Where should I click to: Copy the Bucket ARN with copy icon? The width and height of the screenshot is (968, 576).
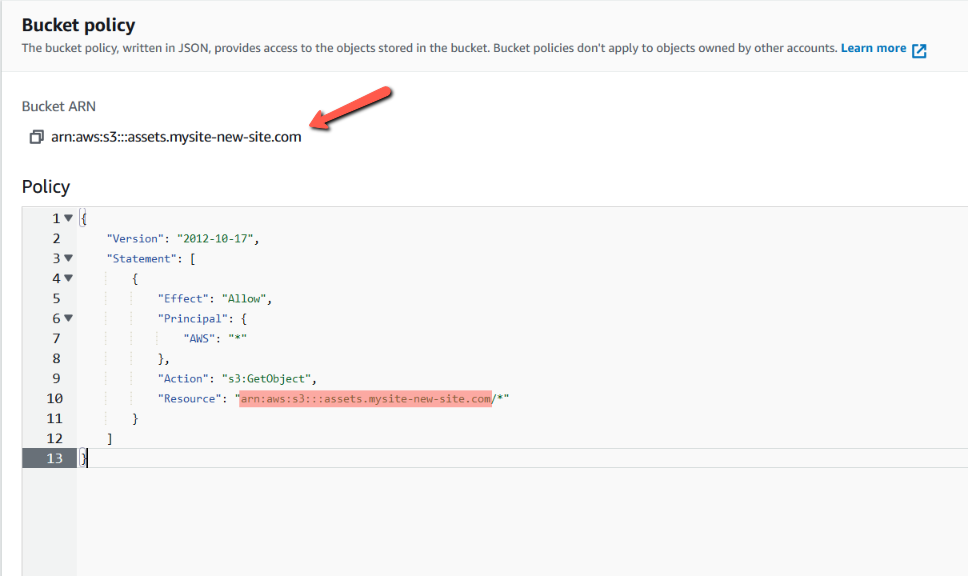[36, 137]
